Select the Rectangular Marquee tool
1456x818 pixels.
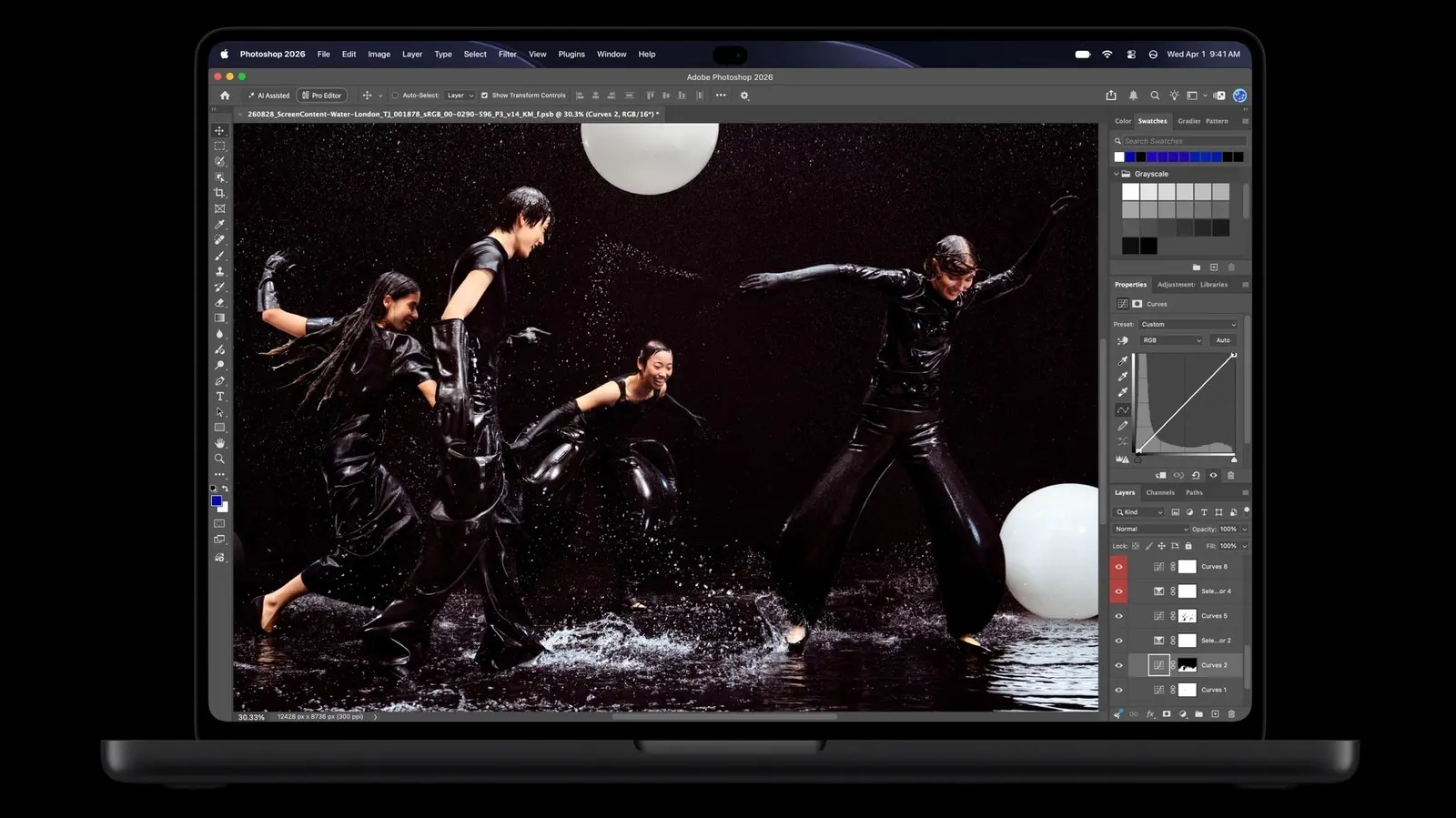[219, 146]
